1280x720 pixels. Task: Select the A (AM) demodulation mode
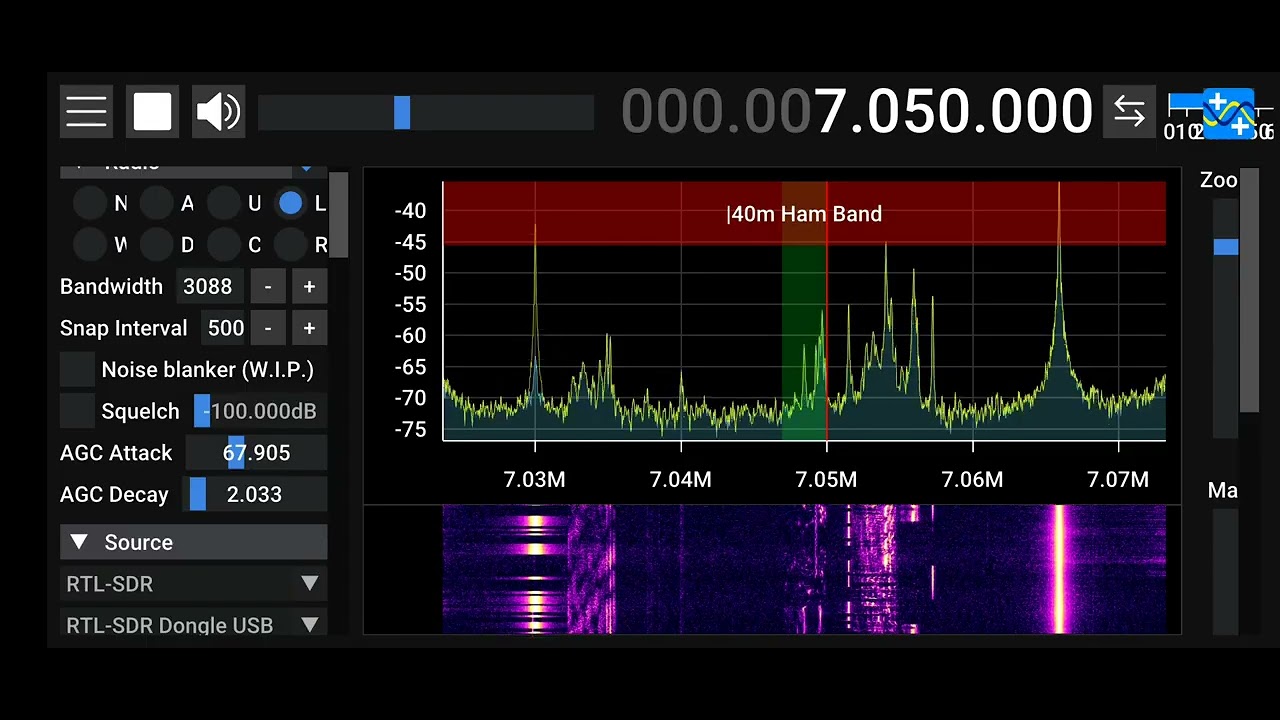tap(157, 204)
